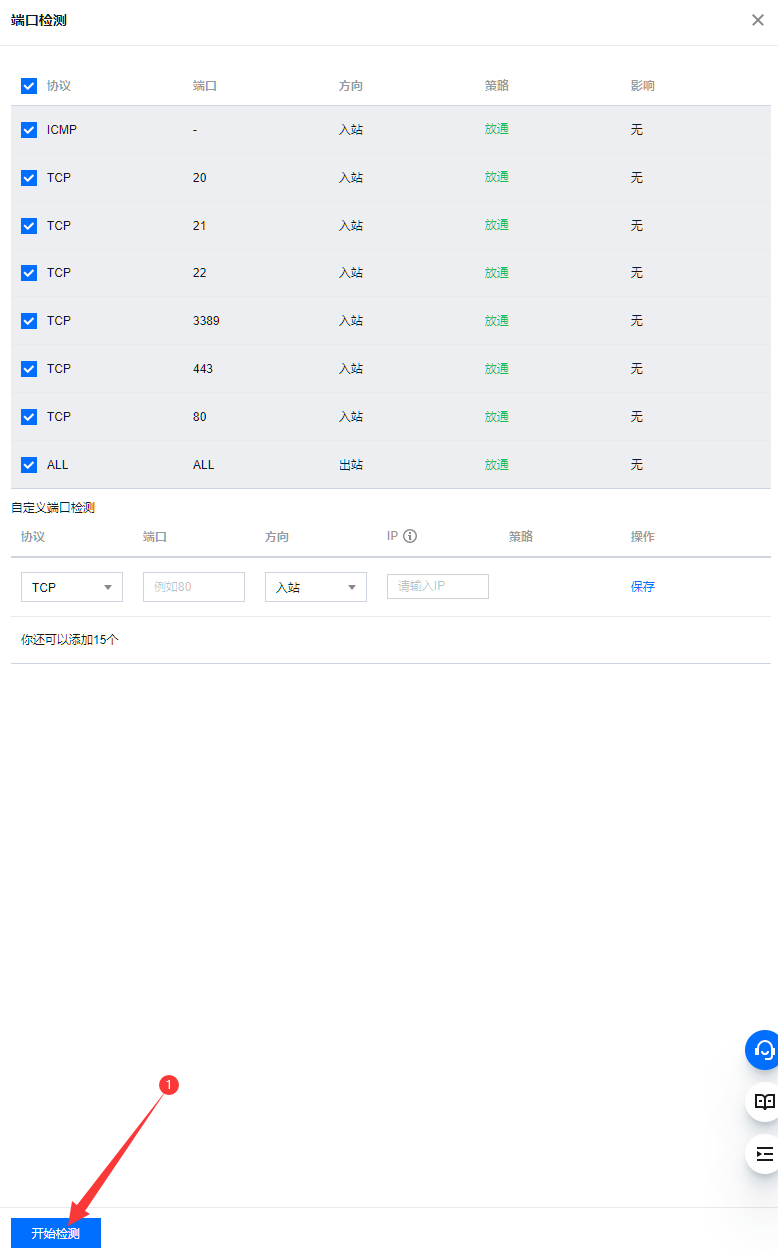Click the port value 22
778x1250 pixels.
pos(200,273)
